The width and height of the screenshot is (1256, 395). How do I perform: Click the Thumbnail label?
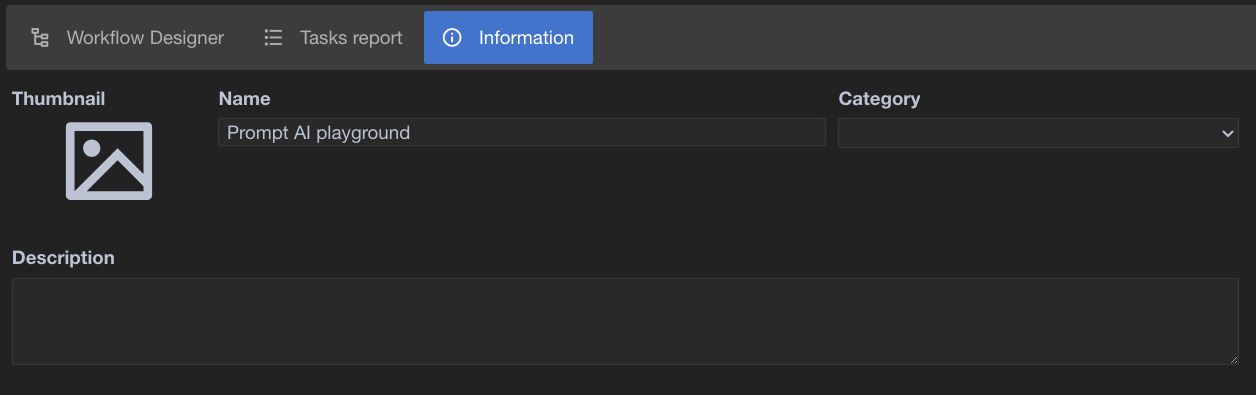[x=58, y=99]
